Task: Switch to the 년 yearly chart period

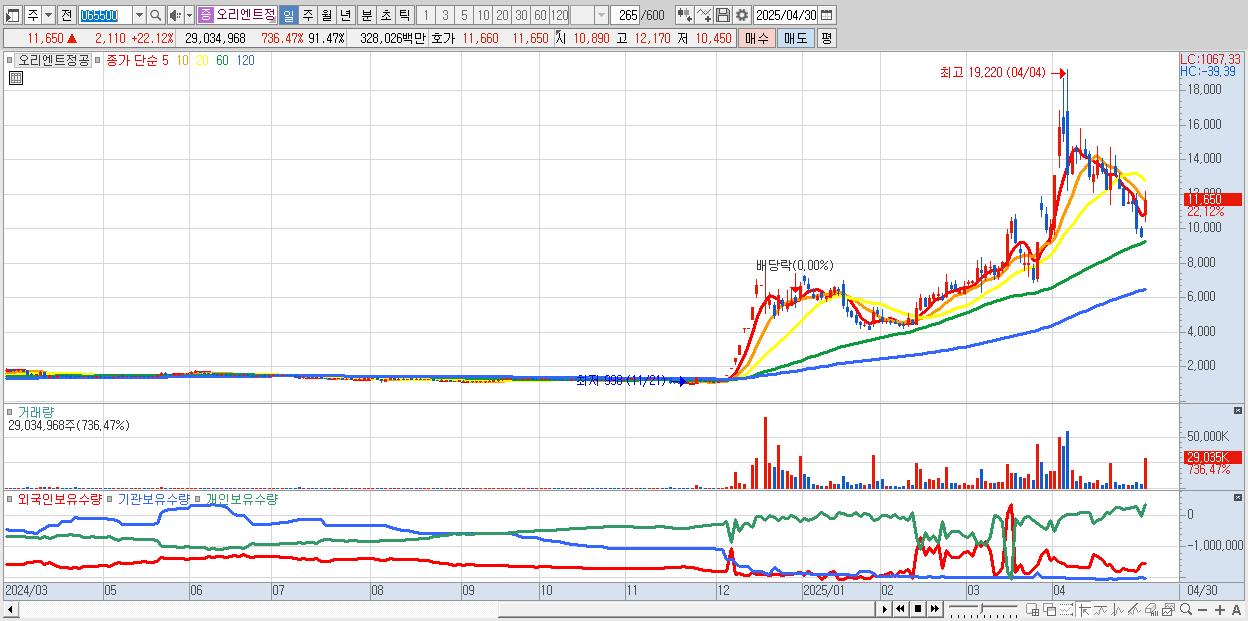Action: click(345, 15)
